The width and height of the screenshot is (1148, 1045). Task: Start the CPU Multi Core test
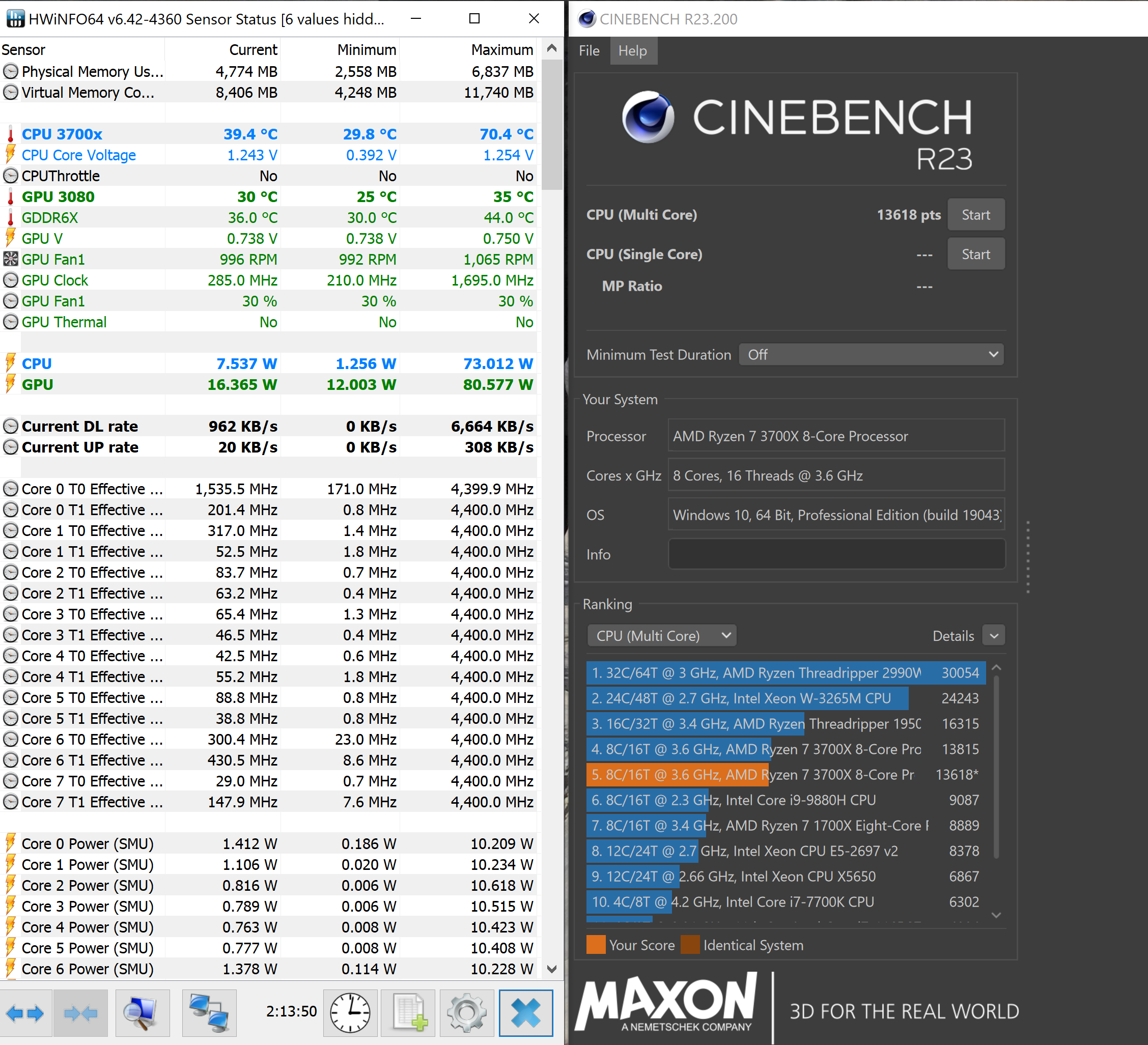[975, 215]
